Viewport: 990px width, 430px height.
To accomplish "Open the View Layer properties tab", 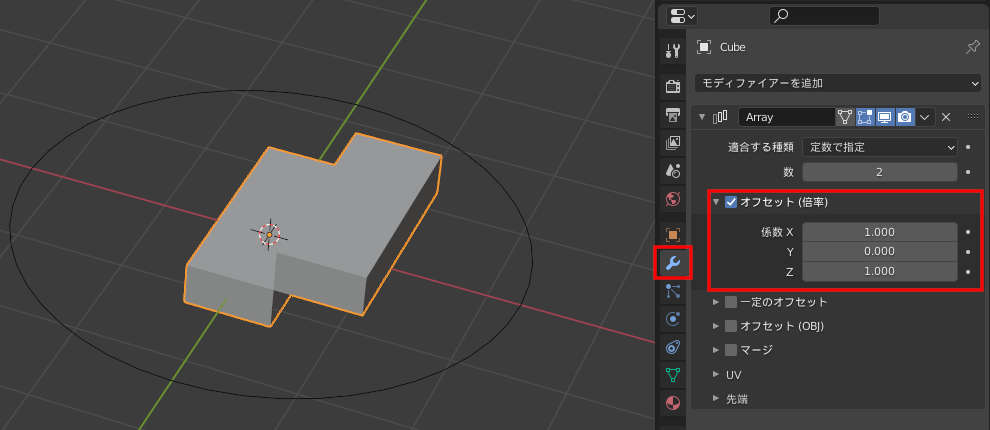I will (673, 143).
